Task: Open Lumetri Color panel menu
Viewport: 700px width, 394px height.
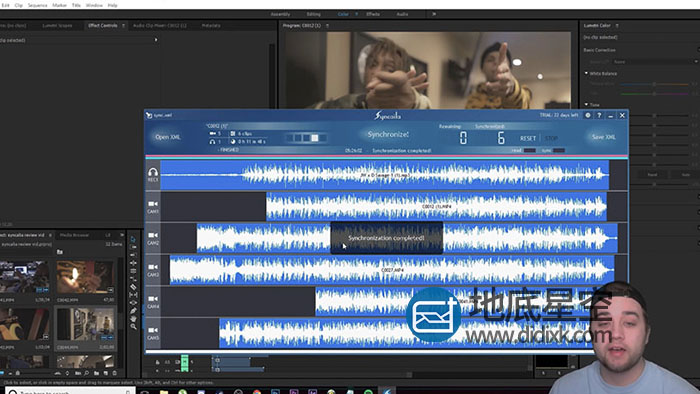Action: point(617,25)
